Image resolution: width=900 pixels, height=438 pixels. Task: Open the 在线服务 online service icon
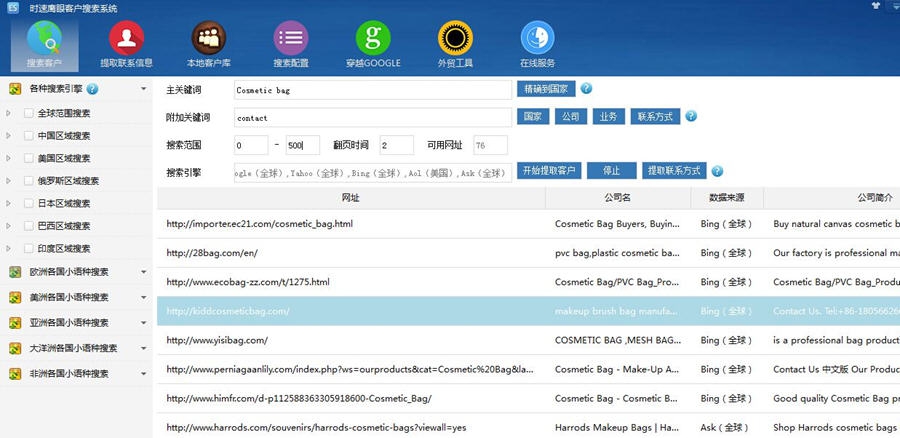[537, 42]
